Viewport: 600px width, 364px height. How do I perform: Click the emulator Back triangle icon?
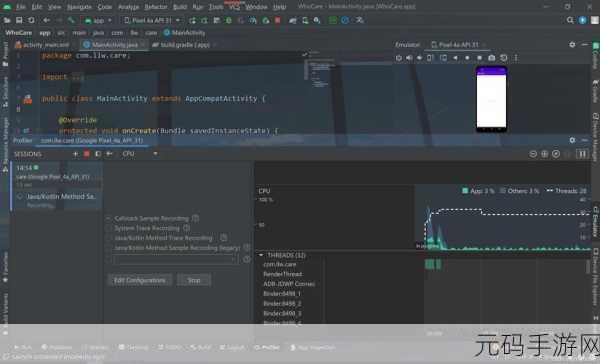click(455, 58)
